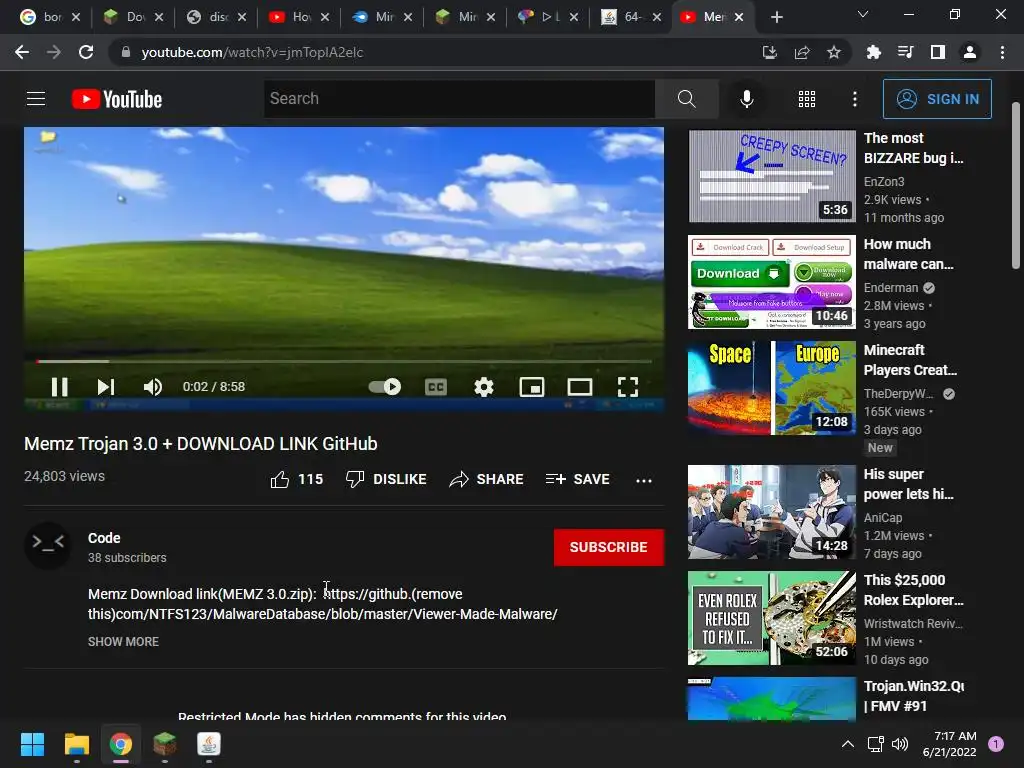Open media controls icon in toolbar
Screen dimensions: 1024x768
pos(905,52)
